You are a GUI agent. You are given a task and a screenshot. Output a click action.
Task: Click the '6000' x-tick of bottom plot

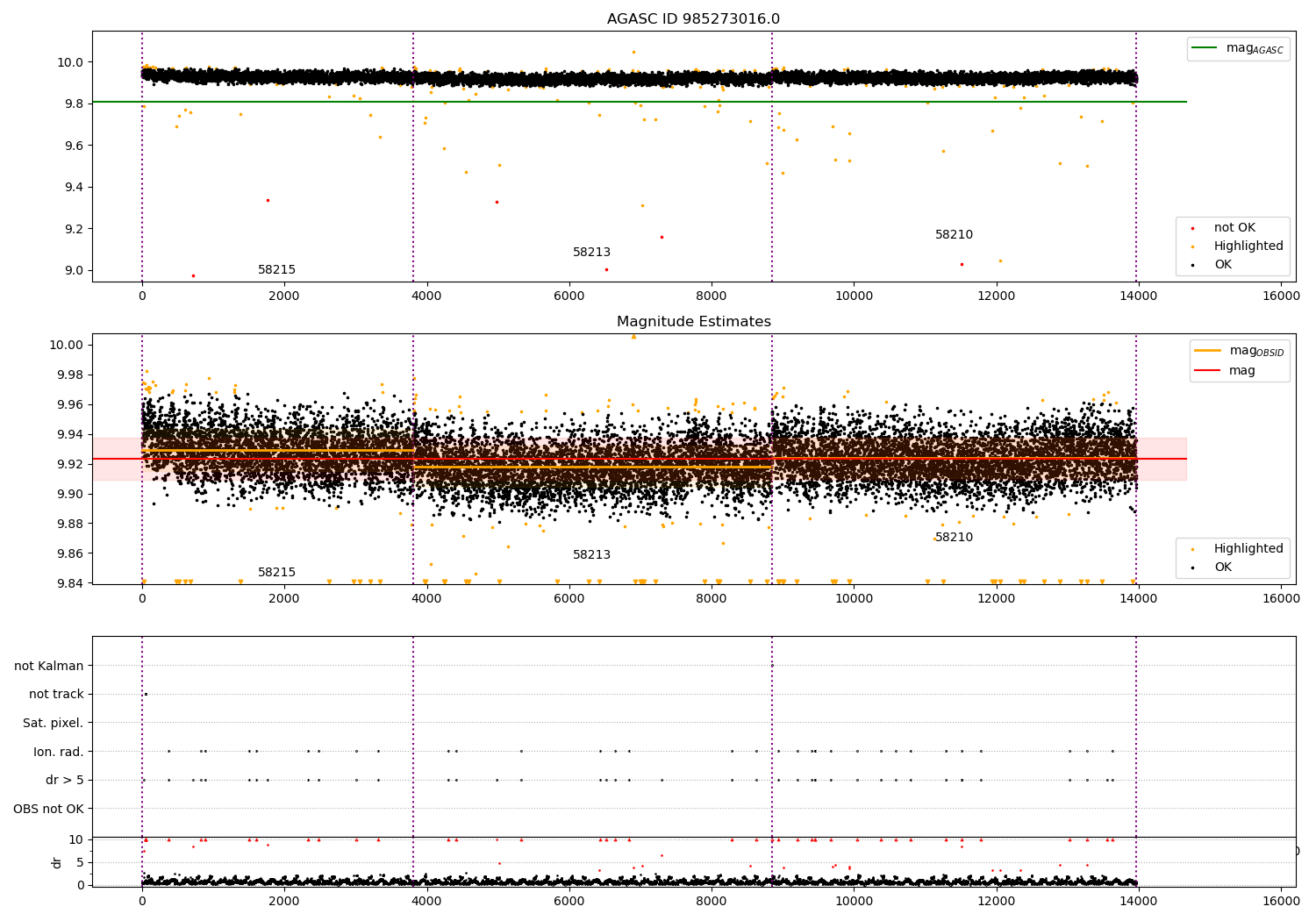569,901
